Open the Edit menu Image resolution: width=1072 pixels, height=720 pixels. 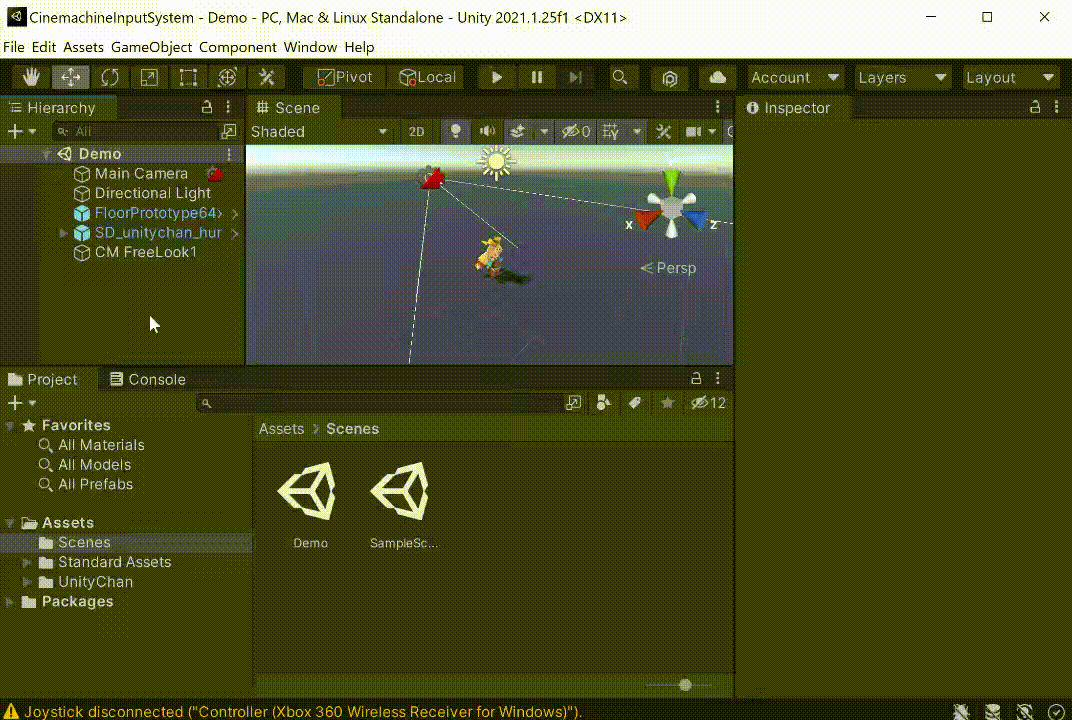44,47
